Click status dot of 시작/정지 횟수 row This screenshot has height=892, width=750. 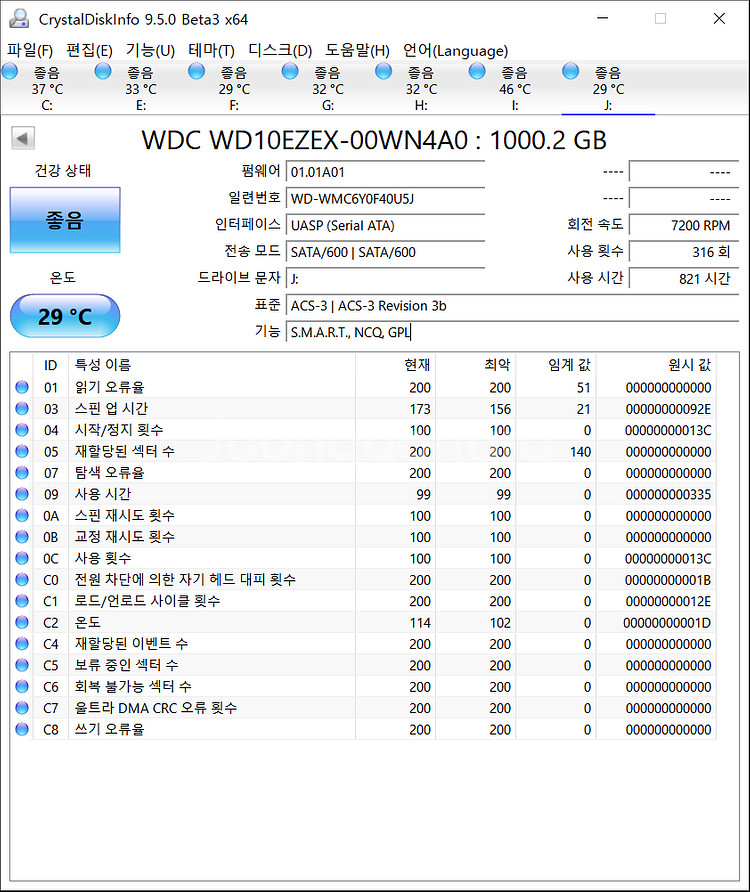click(x=22, y=430)
